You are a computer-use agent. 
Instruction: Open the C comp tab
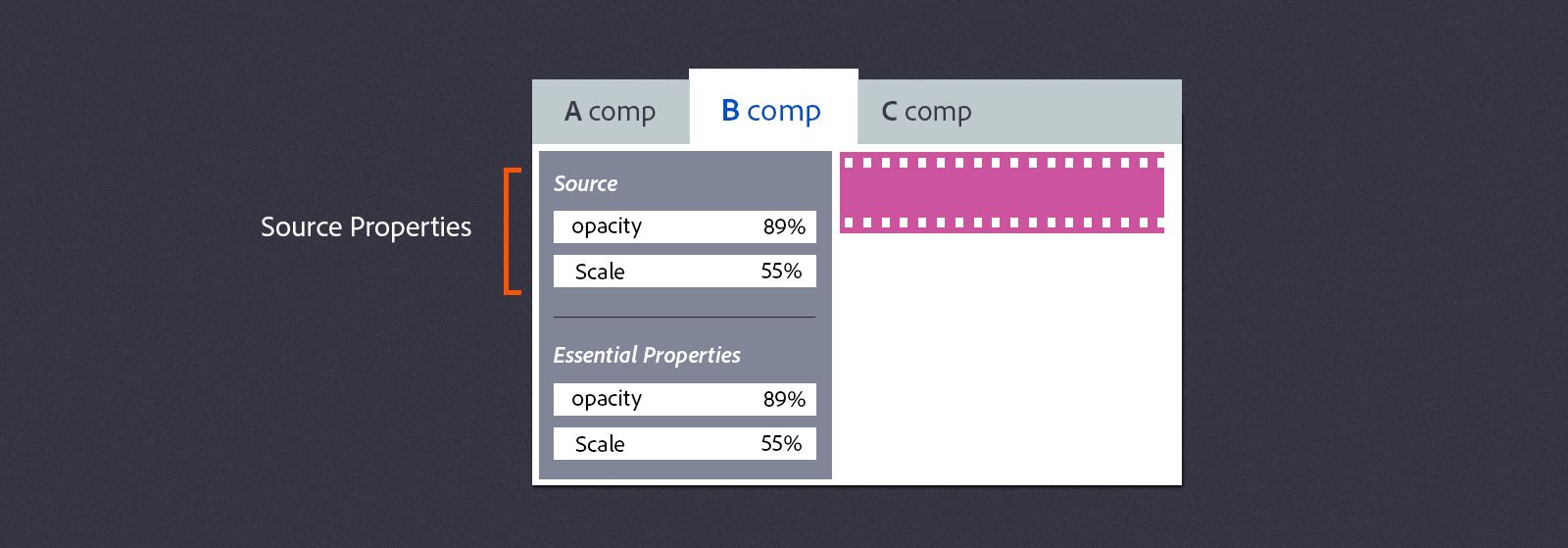(x=926, y=112)
